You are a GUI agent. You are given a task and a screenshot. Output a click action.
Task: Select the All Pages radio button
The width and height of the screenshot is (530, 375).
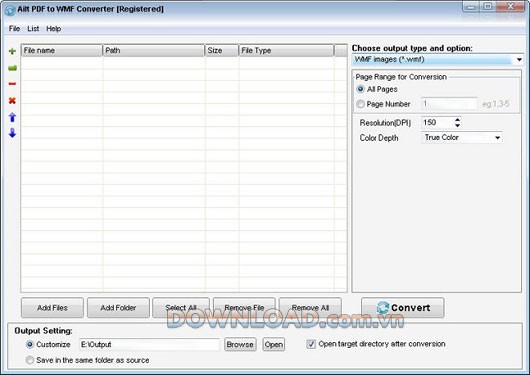pyautogui.click(x=360, y=89)
